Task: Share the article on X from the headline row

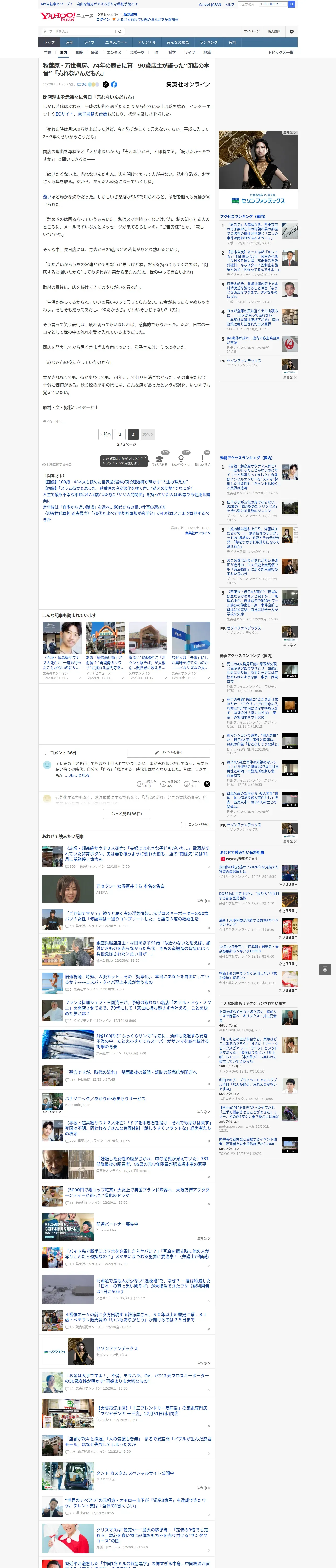Action: [x=105, y=85]
